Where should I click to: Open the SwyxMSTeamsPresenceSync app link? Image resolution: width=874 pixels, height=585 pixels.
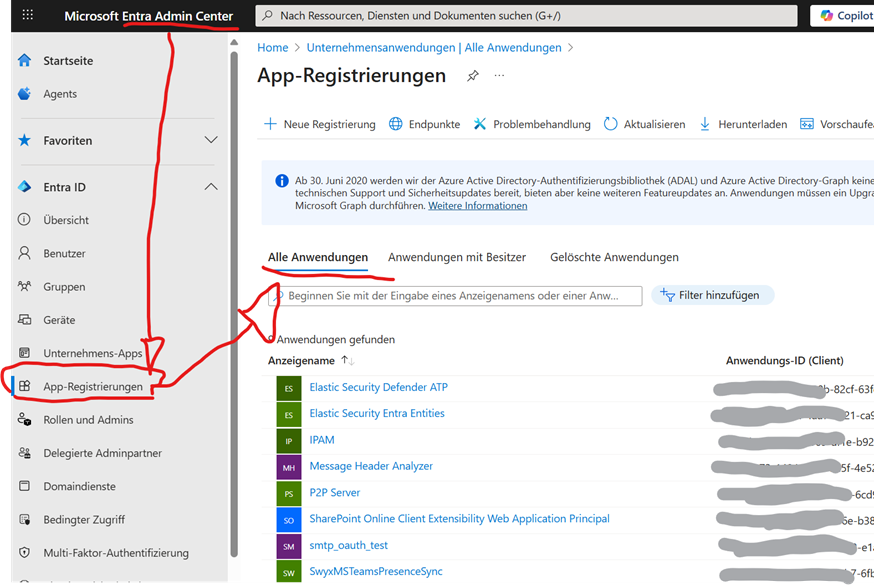(x=376, y=571)
